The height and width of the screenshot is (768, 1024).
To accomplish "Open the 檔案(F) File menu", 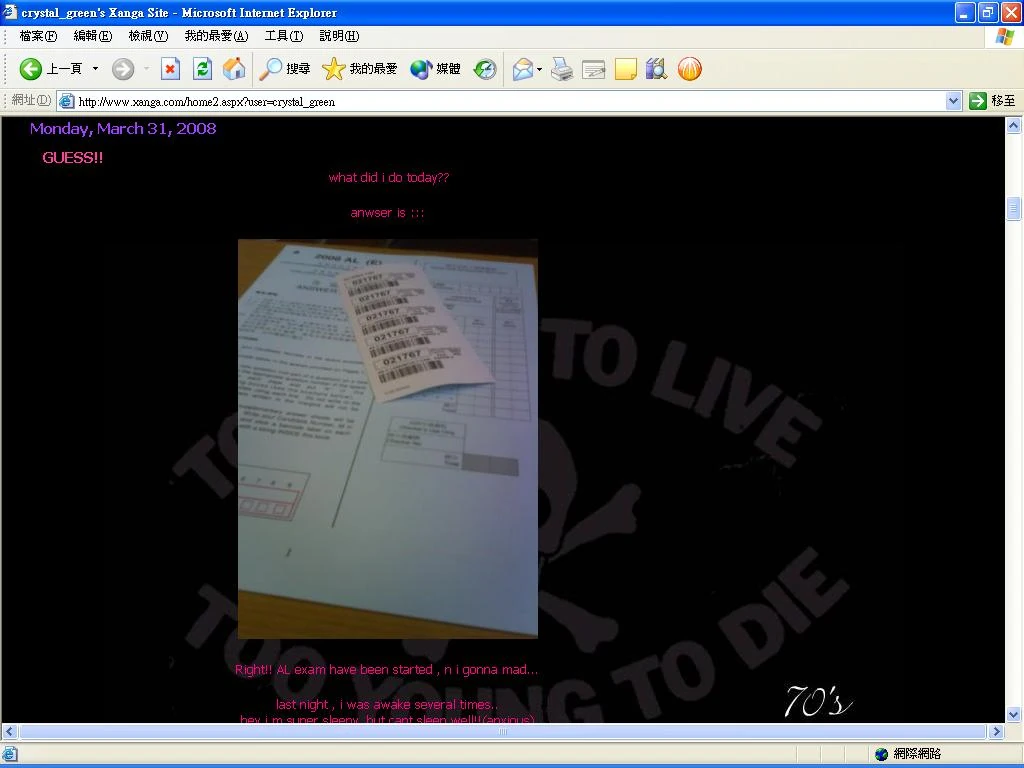I will 38,36.
